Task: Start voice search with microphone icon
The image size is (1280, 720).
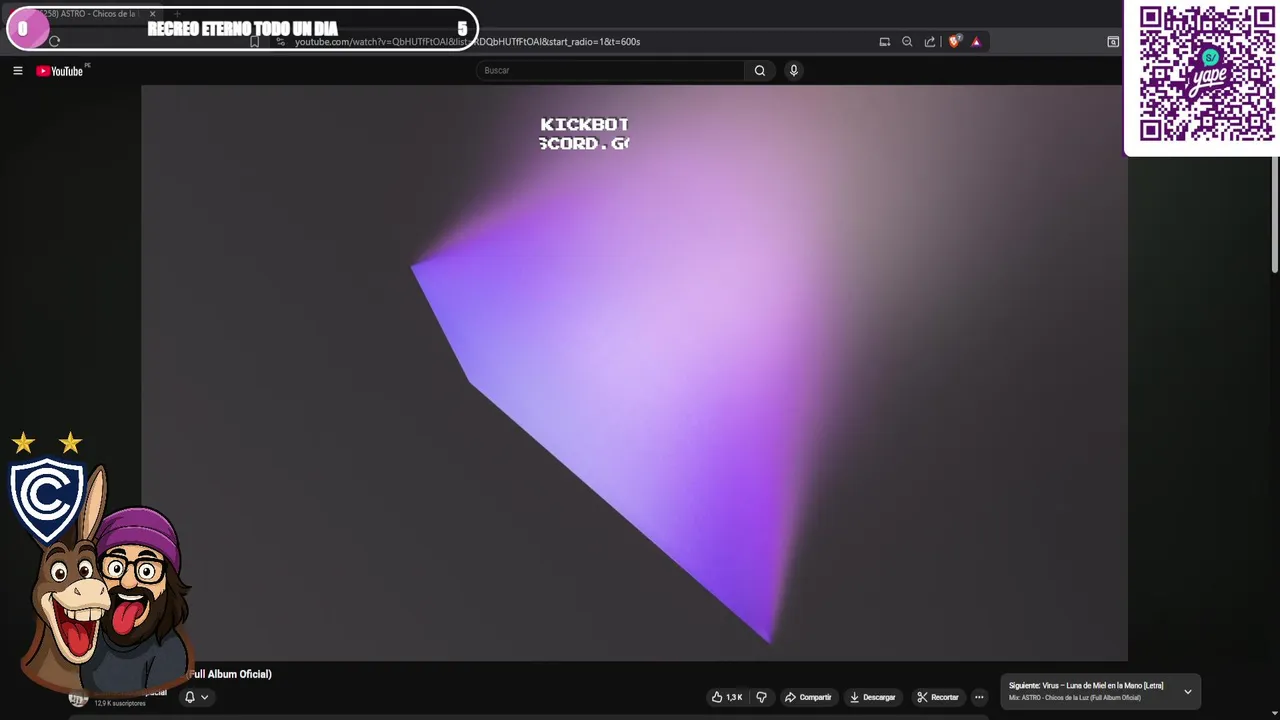Action: (x=794, y=70)
